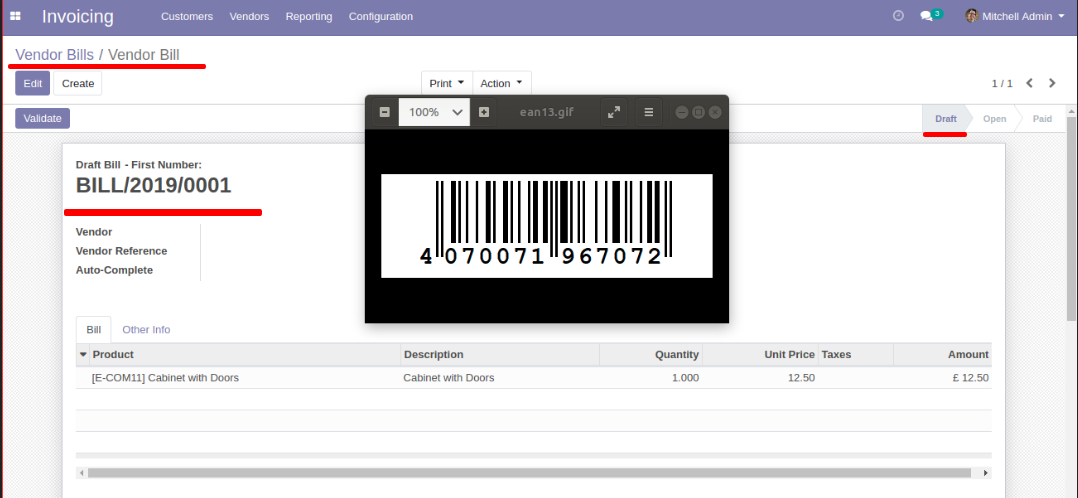Click the barcode image

pos(547,226)
